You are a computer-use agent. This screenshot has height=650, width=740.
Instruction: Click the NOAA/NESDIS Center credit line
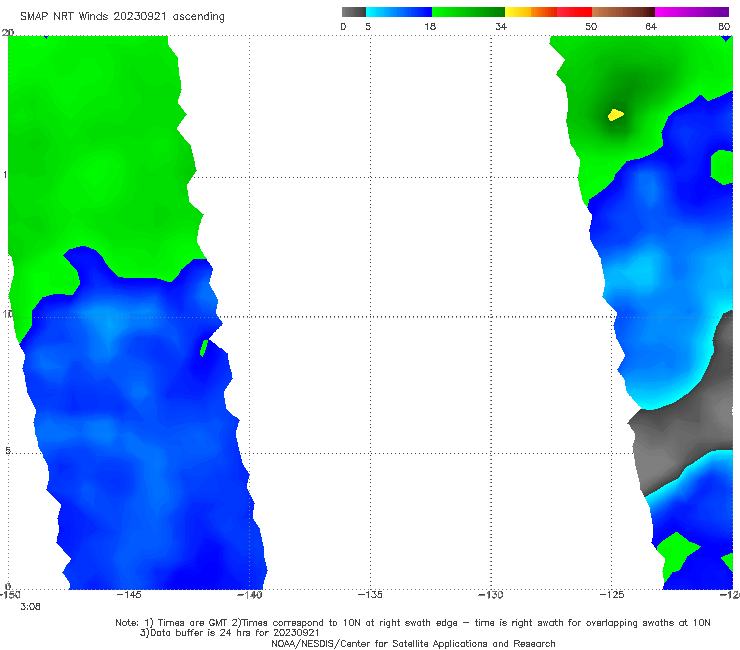413,644
